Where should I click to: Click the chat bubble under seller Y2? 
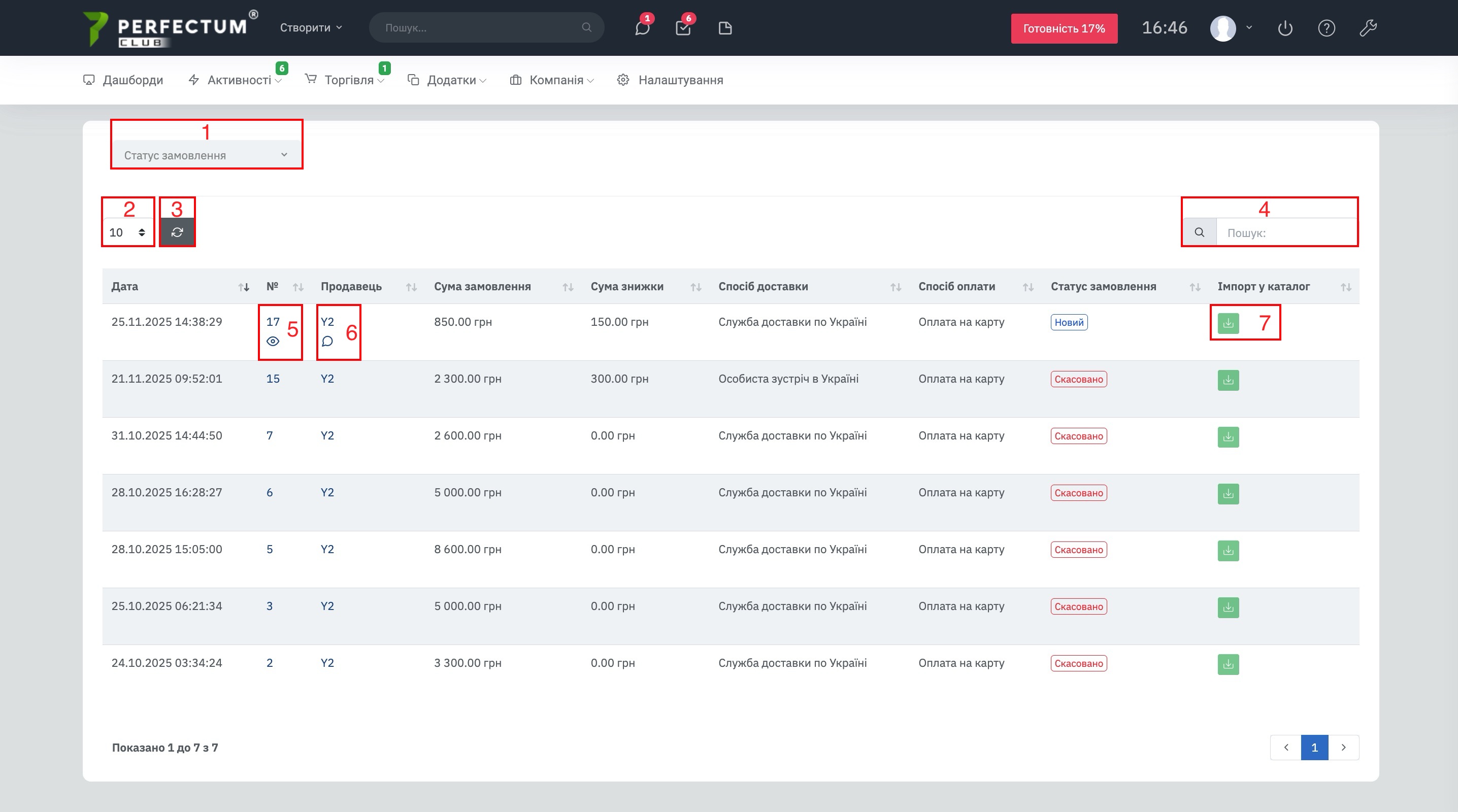tap(327, 341)
